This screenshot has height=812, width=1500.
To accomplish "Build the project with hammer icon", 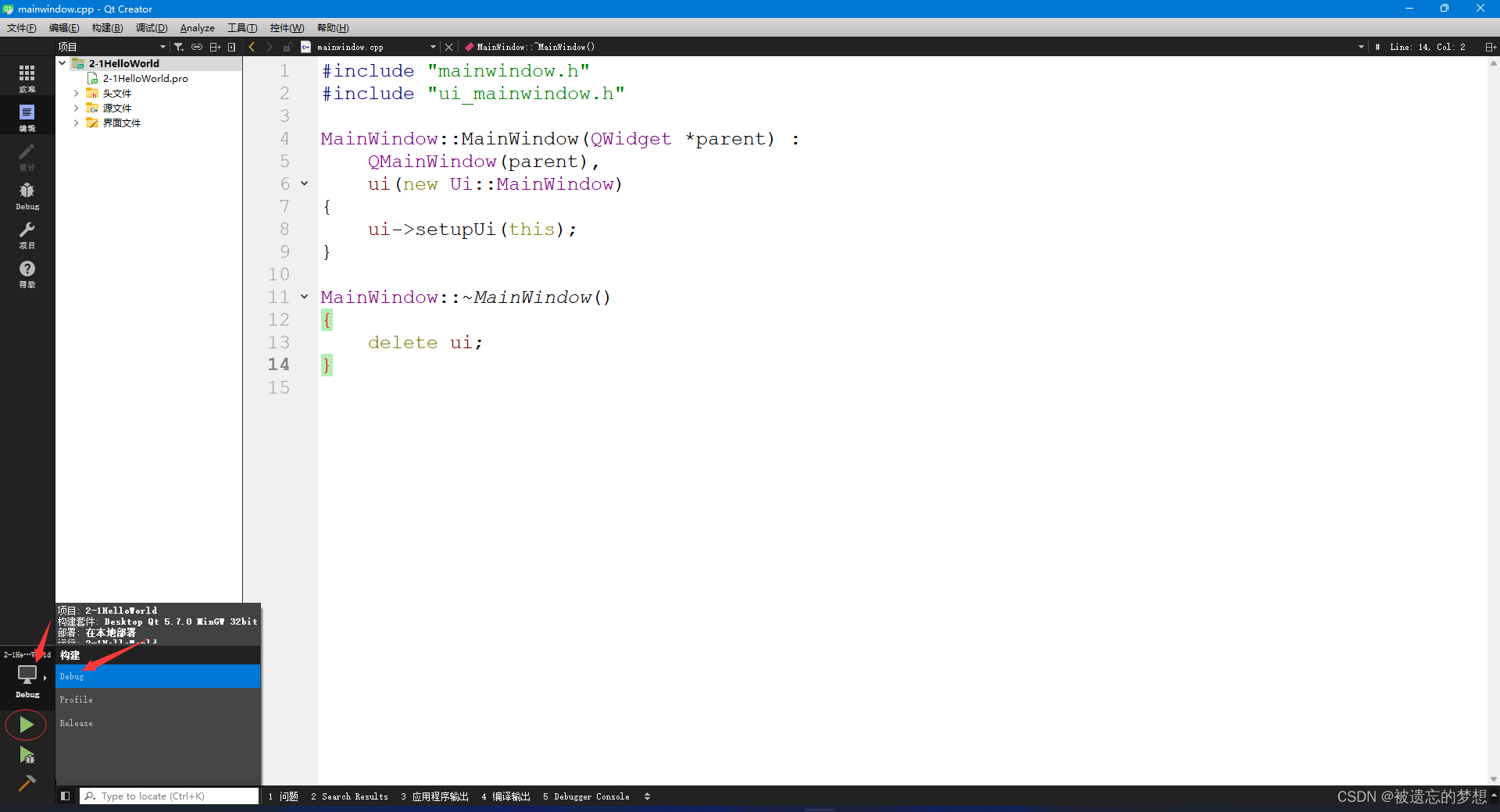I will (27, 782).
